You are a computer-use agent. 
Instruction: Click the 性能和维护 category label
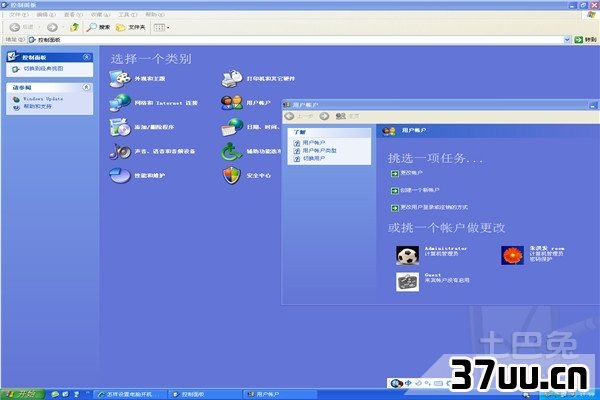pos(150,175)
